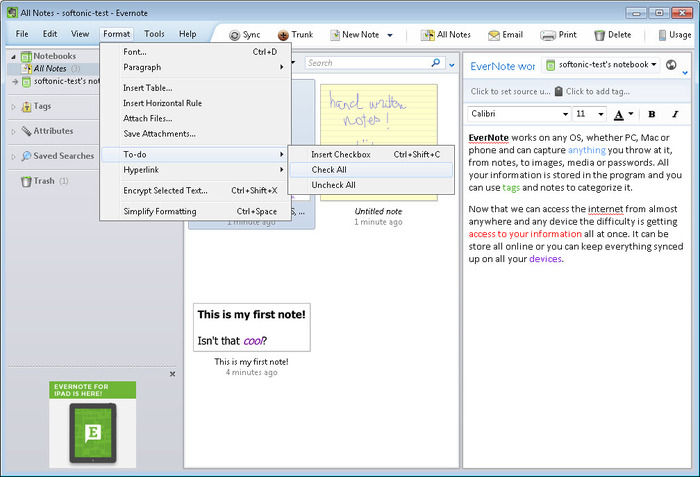Open the Tools menu
The width and height of the screenshot is (700, 477).
click(x=154, y=34)
